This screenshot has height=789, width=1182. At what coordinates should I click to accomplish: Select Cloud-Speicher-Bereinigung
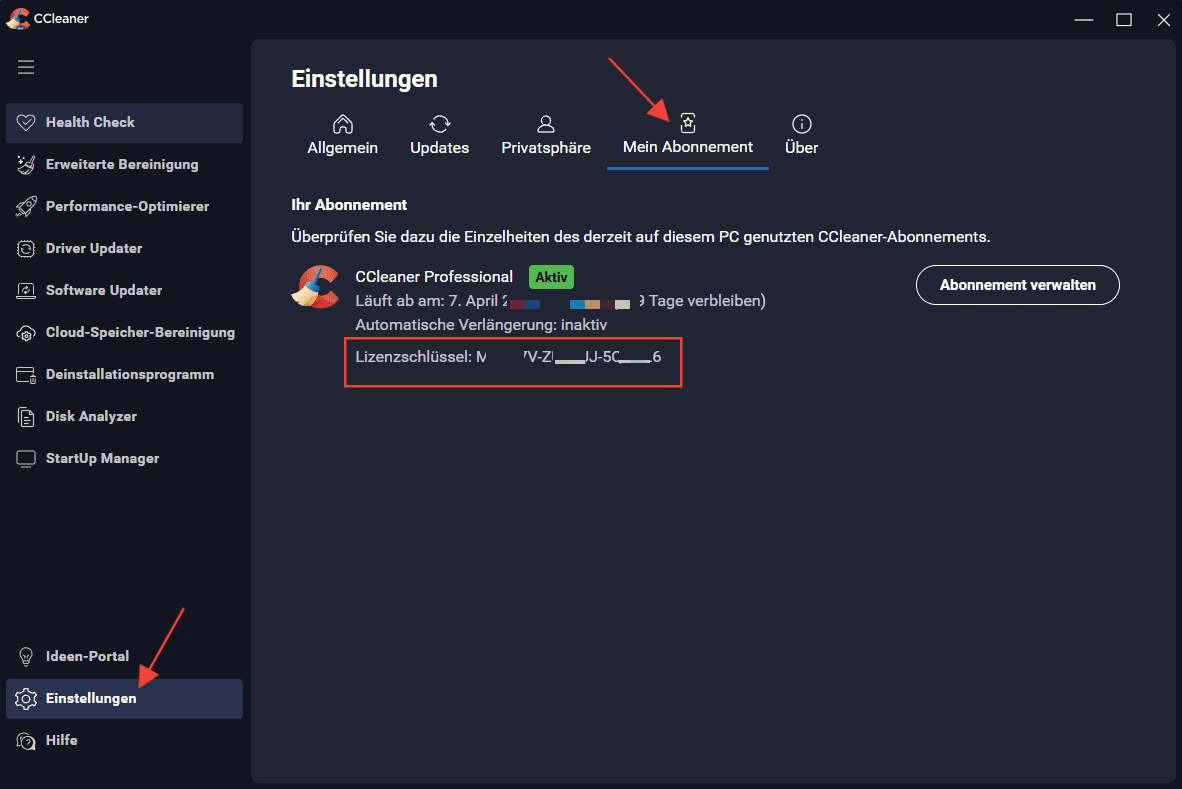tap(135, 332)
